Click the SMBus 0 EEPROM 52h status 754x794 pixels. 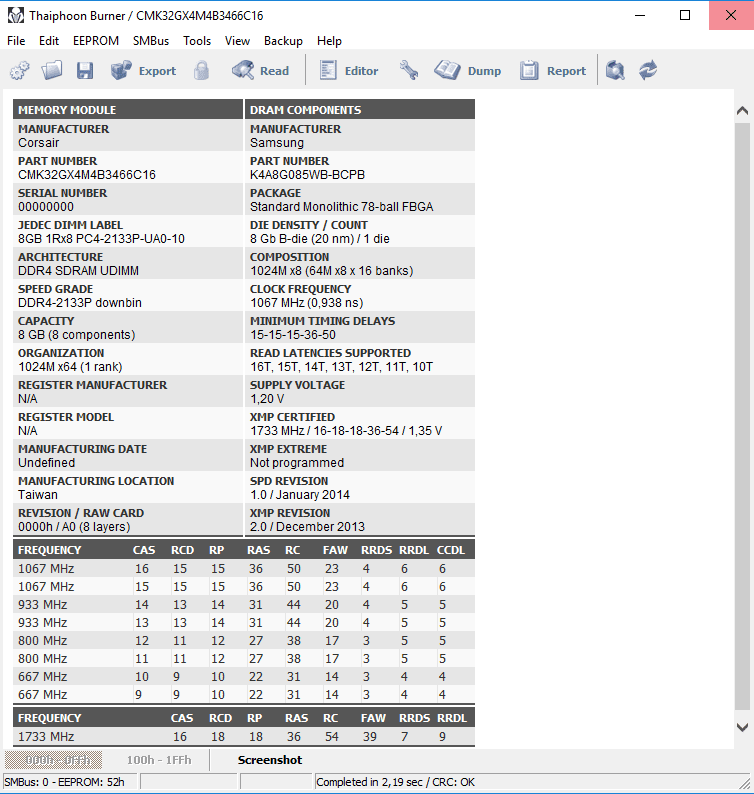coord(64,782)
